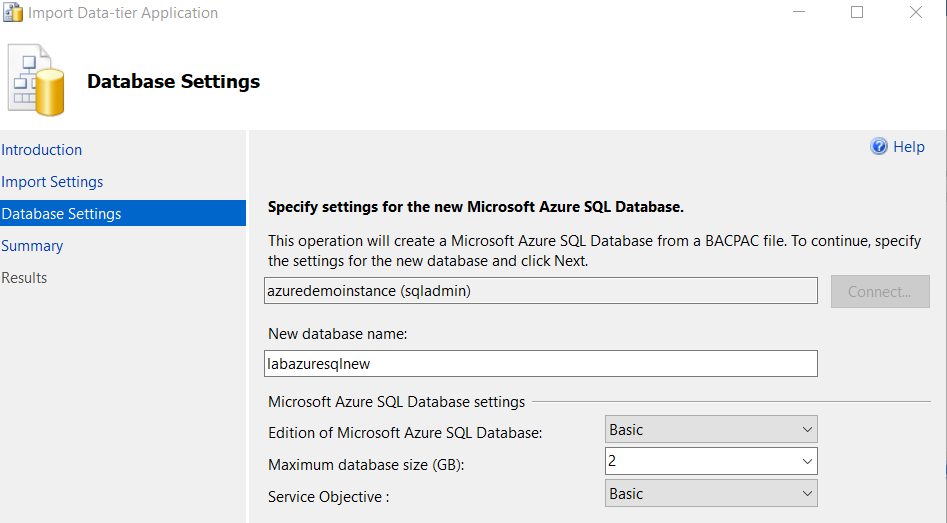Open the Help link text
The width and height of the screenshot is (947, 523).
pos(909,147)
